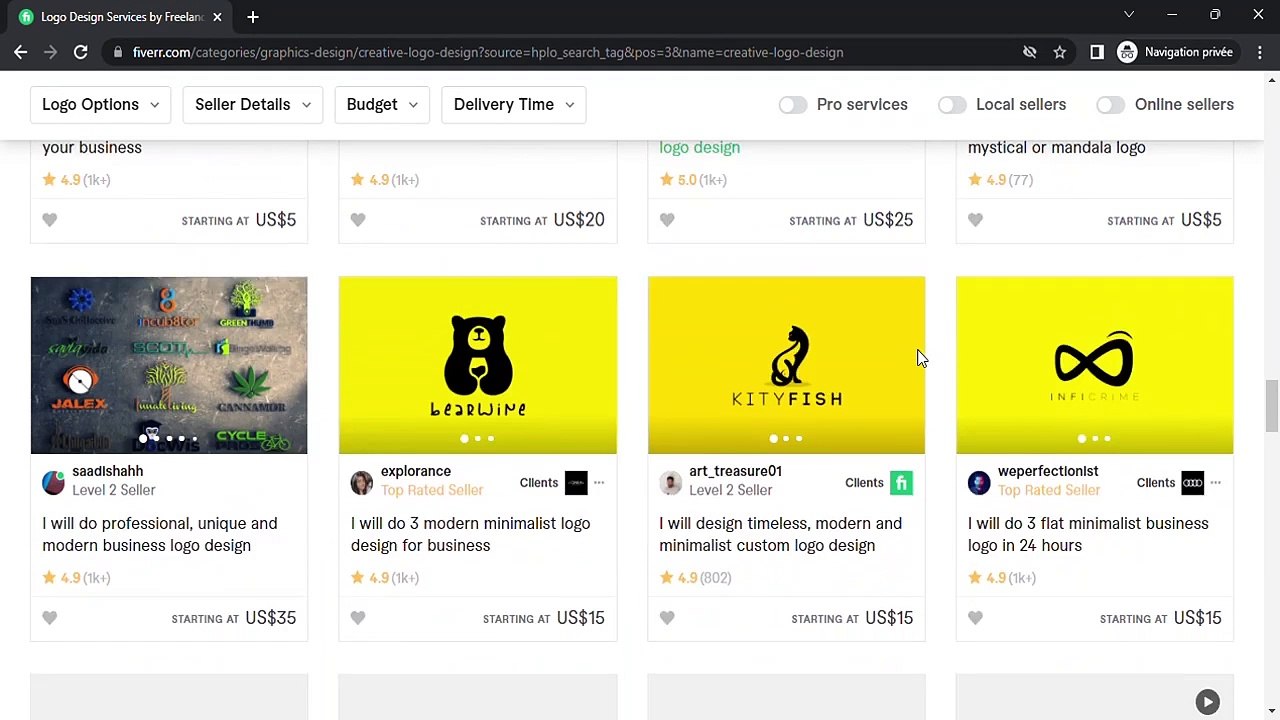Image resolution: width=1280 pixels, height=720 pixels.
Task: Click art_treasure01's green client badge
Action: click(901, 483)
